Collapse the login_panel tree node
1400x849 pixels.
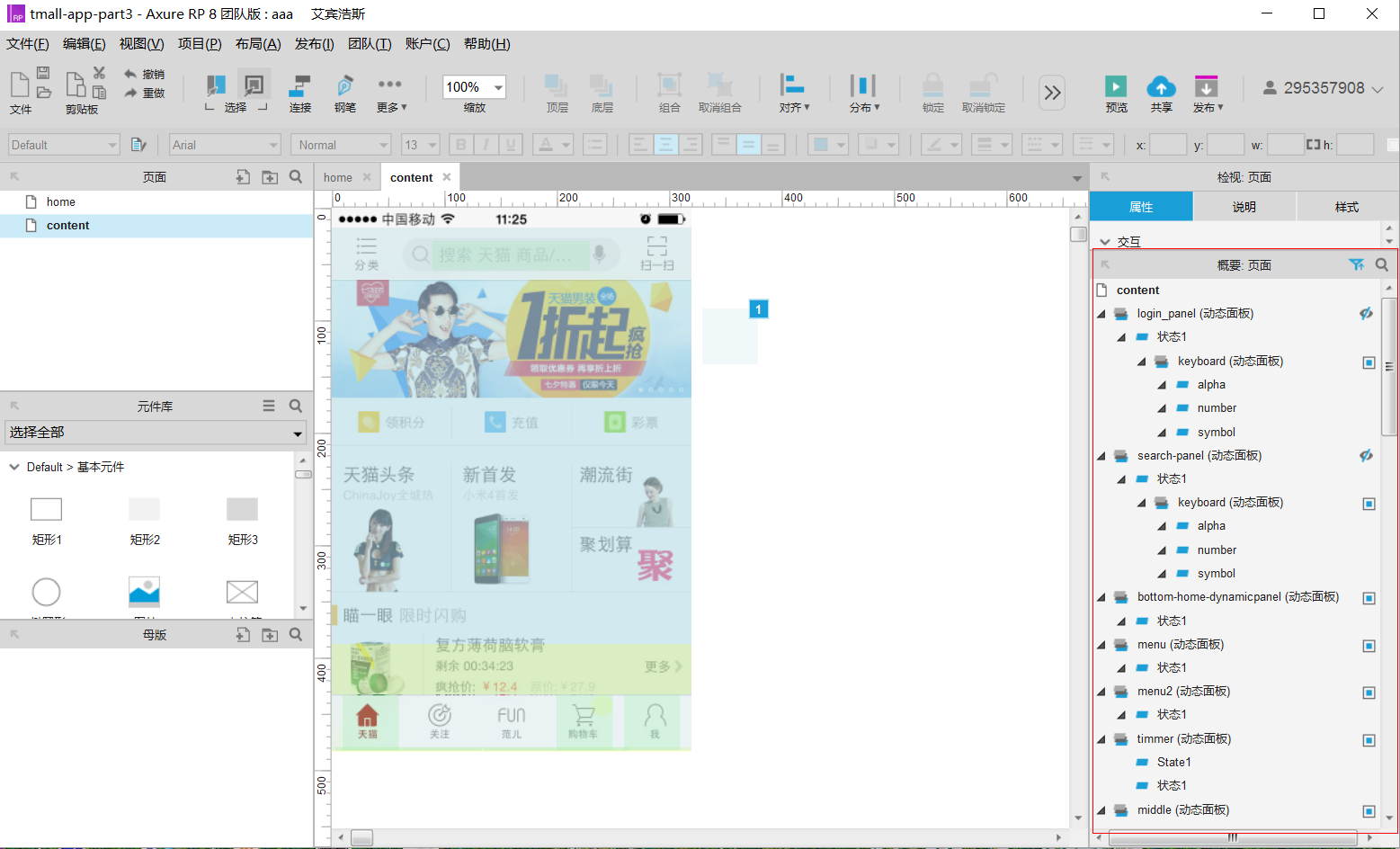(1101, 314)
